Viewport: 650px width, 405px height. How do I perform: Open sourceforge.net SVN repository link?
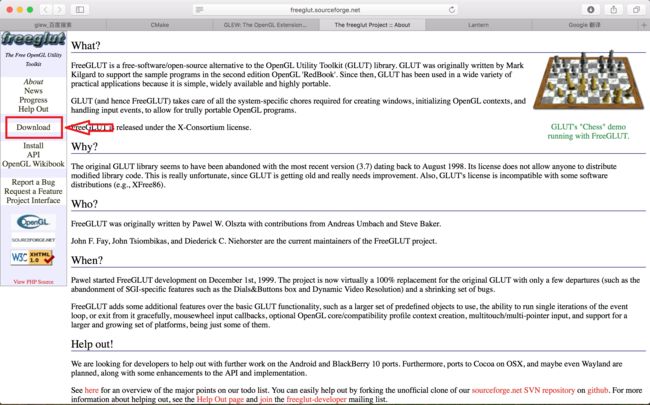tap(523, 390)
